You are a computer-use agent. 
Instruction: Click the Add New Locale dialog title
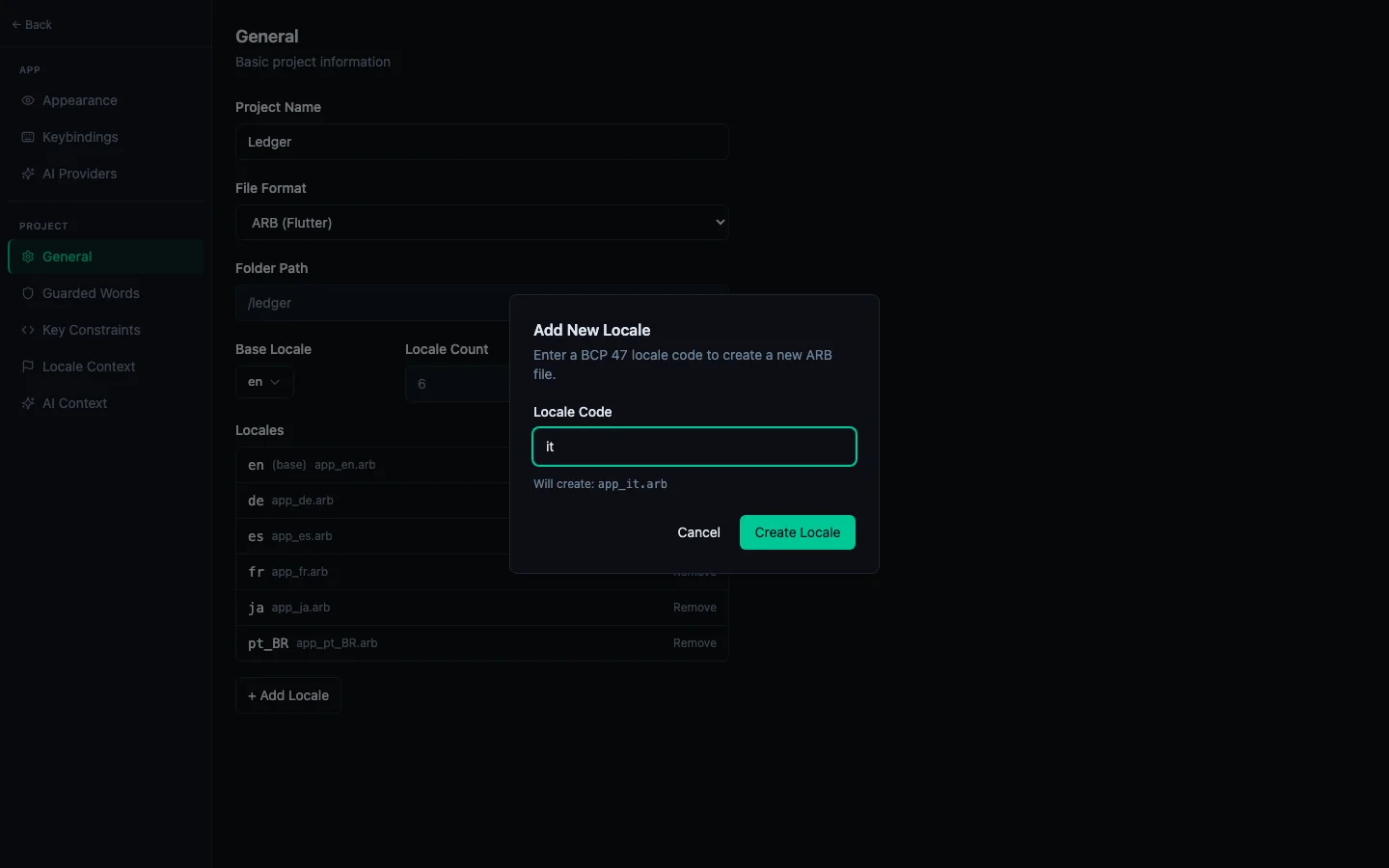point(592,330)
